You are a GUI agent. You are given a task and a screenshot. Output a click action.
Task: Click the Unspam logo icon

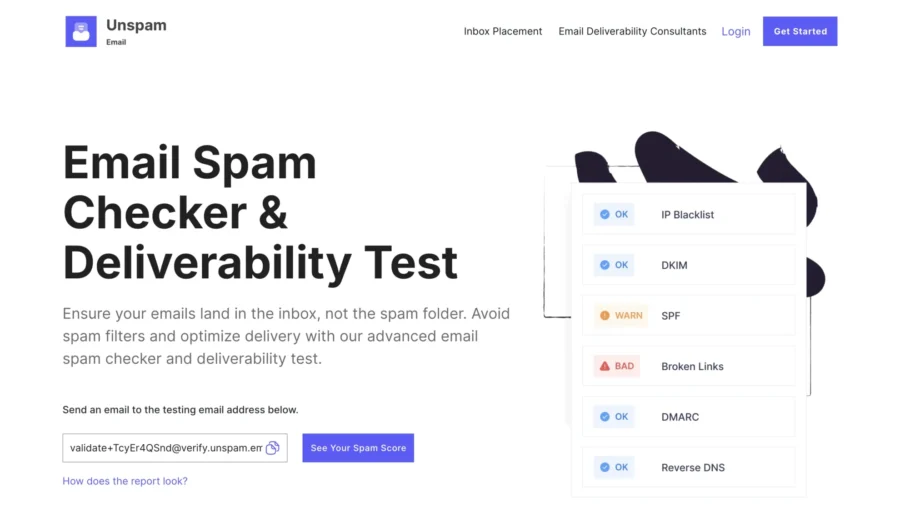click(x=81, y=31)
